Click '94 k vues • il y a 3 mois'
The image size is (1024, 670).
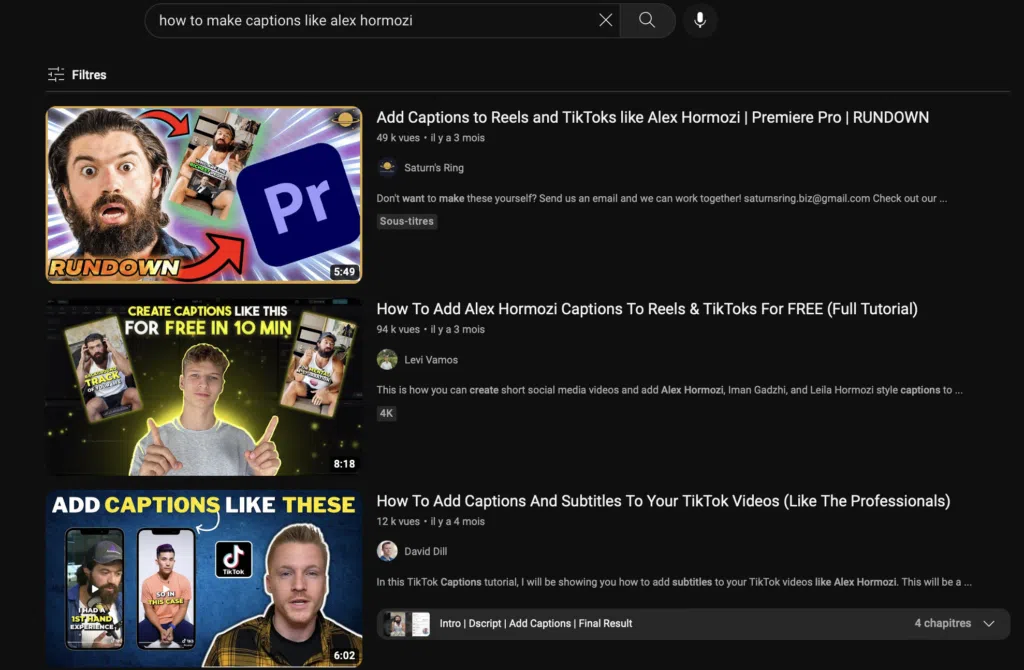[x=430, y=330]
